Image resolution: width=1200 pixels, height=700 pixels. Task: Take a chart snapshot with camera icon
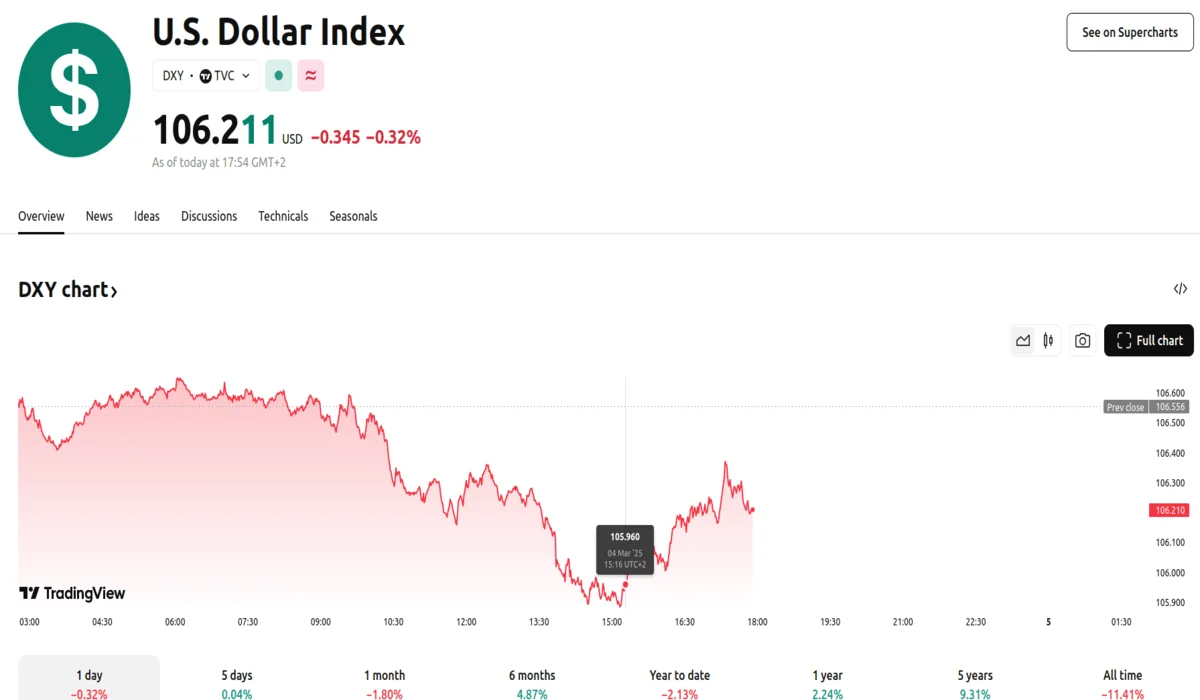(x=1082, y=341)
